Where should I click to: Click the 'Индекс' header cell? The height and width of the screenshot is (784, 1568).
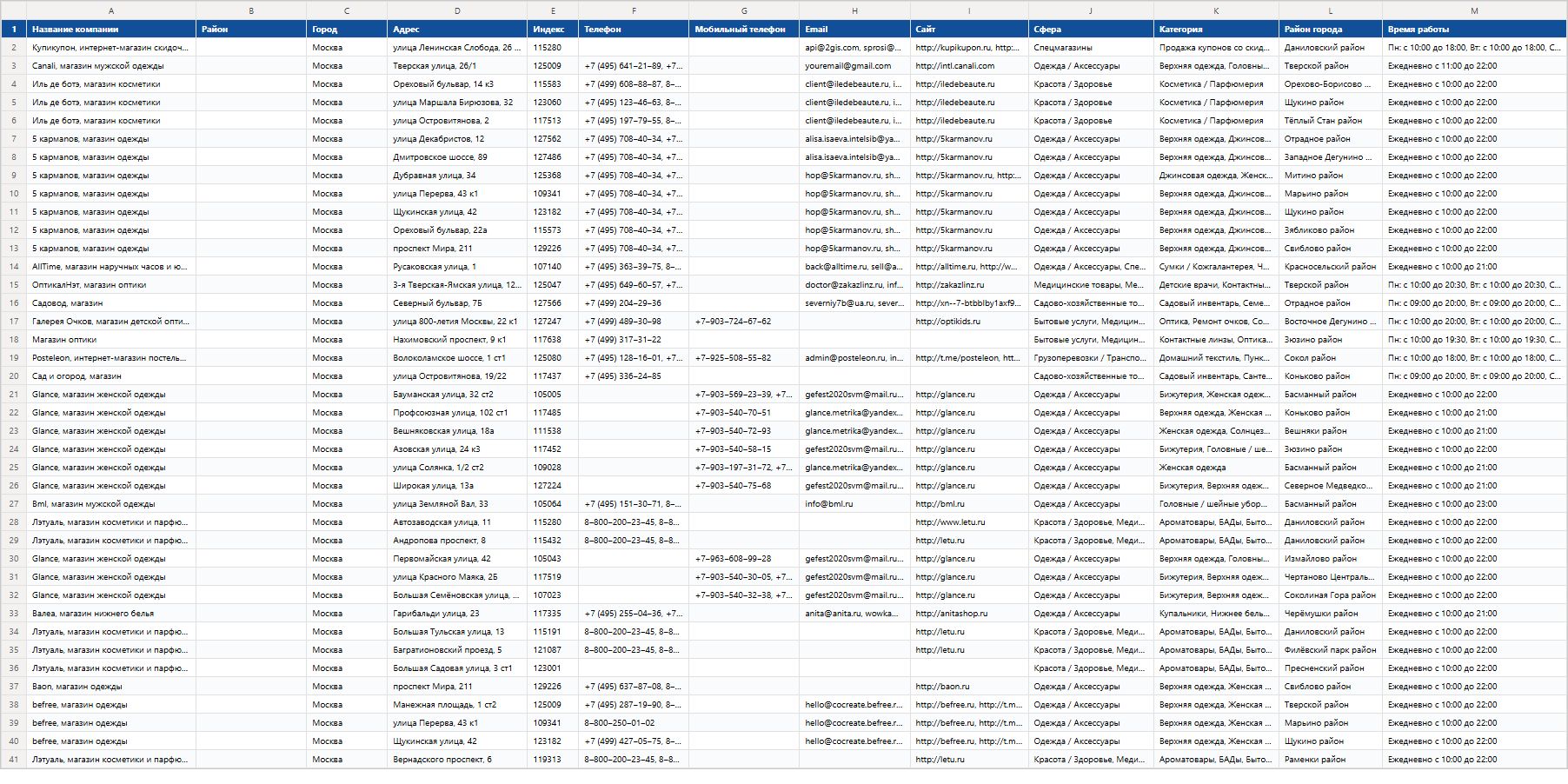[x=553, y=30]
